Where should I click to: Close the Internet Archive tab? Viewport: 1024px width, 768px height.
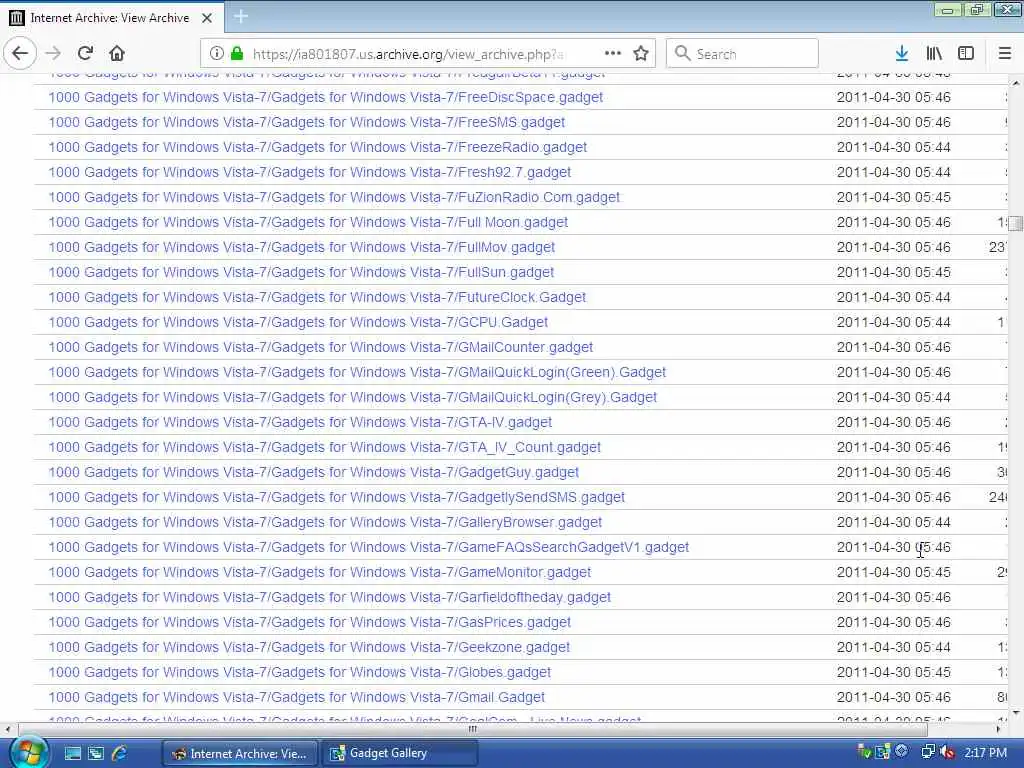pyautogui.click(x=207, y=18)
